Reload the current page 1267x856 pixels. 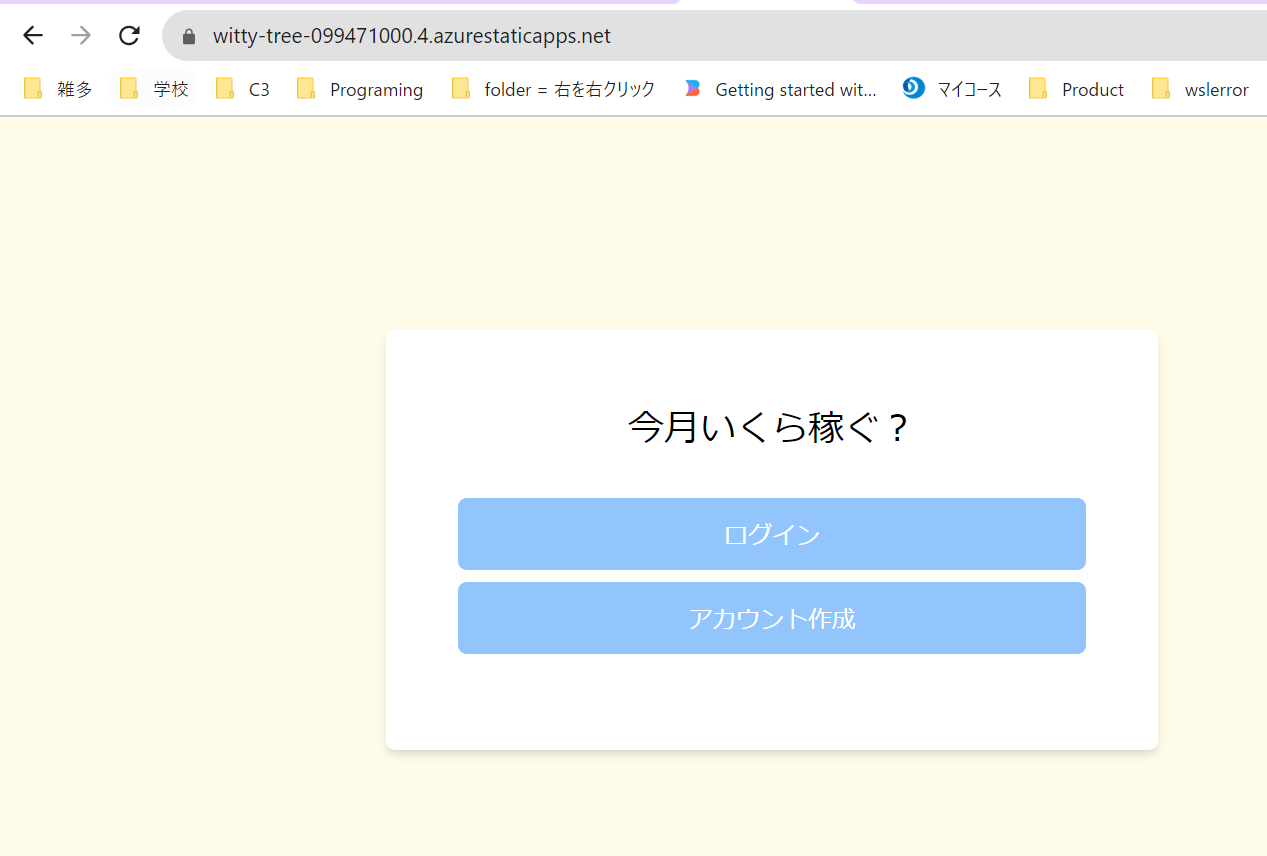[129, 35]
